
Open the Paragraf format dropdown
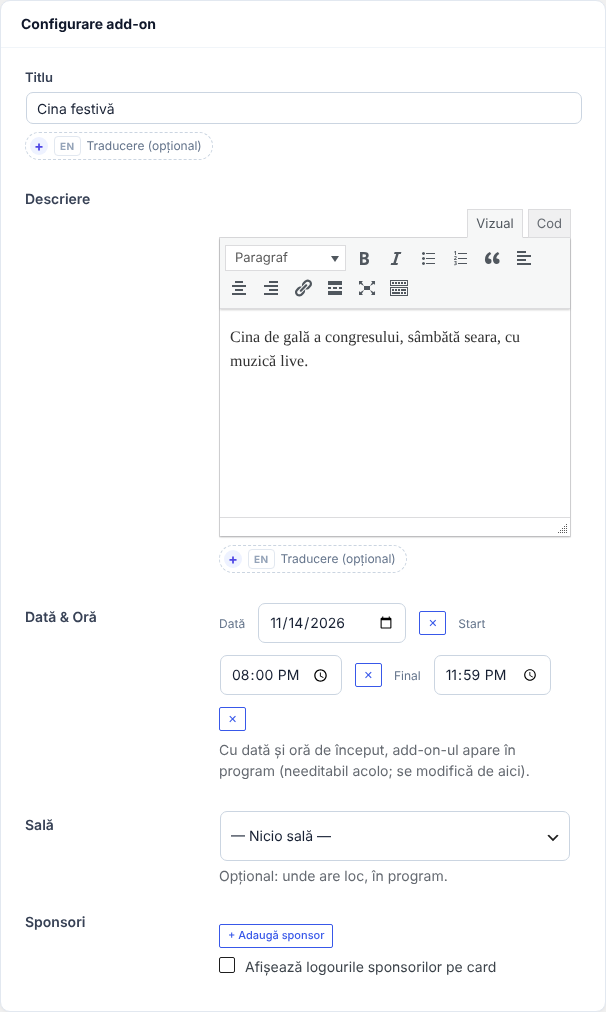tap(285, 258)
